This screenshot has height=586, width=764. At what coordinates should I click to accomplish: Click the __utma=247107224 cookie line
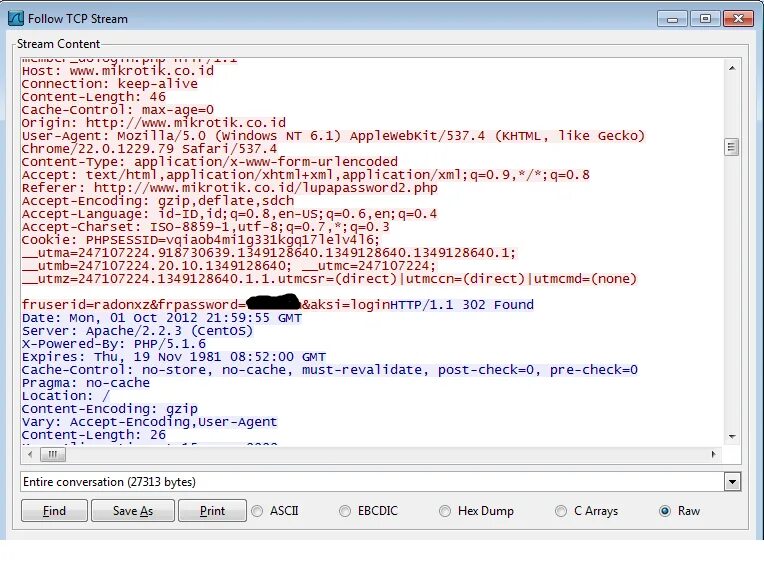pos(269,253)
